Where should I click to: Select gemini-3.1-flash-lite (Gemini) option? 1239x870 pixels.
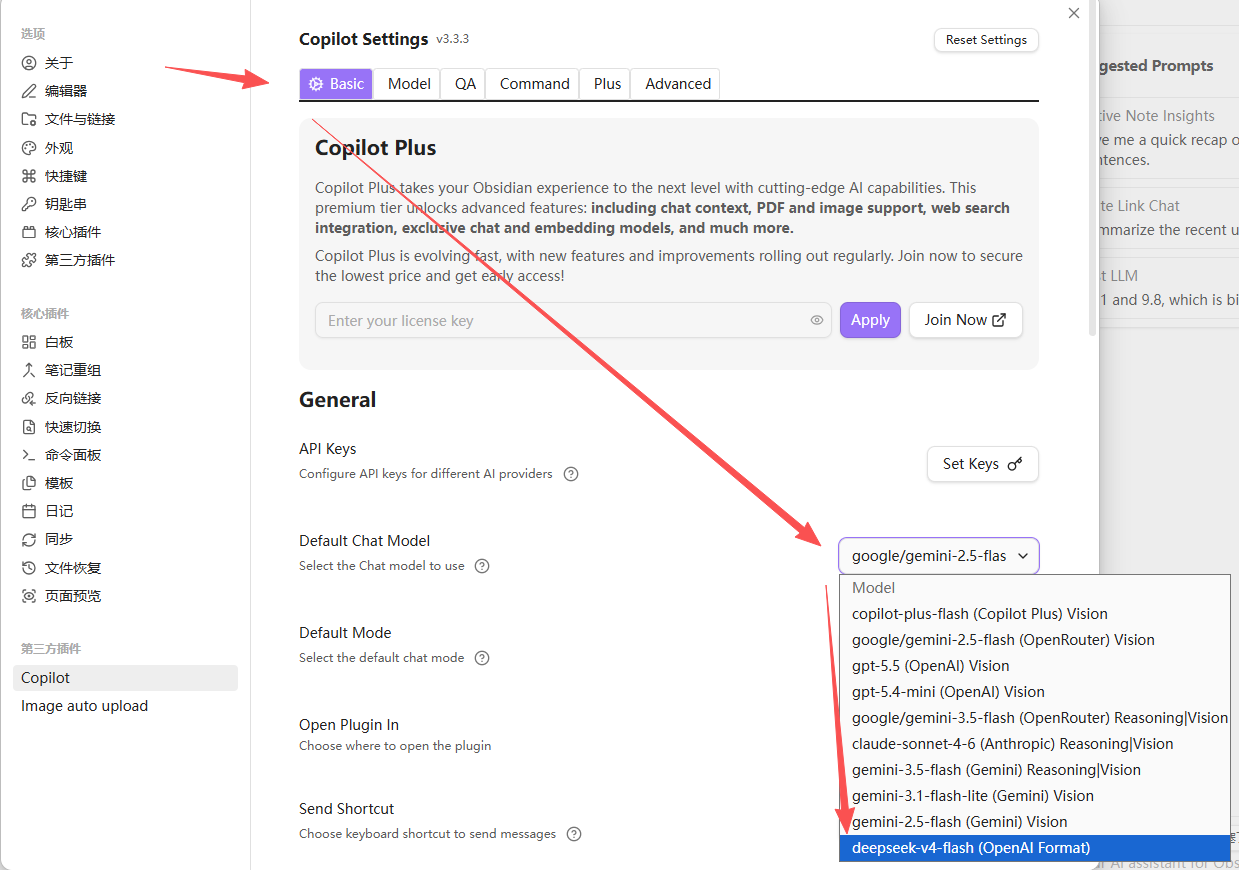[x=1035, y=796]
